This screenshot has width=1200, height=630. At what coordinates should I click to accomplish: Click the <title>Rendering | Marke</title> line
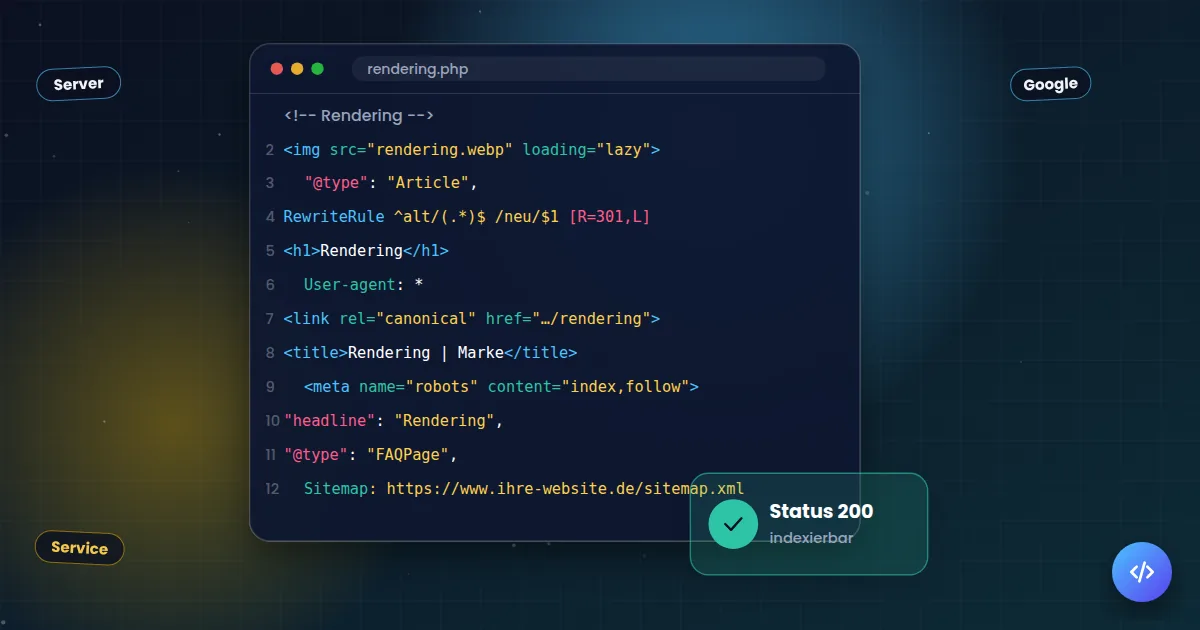[430, 353]
